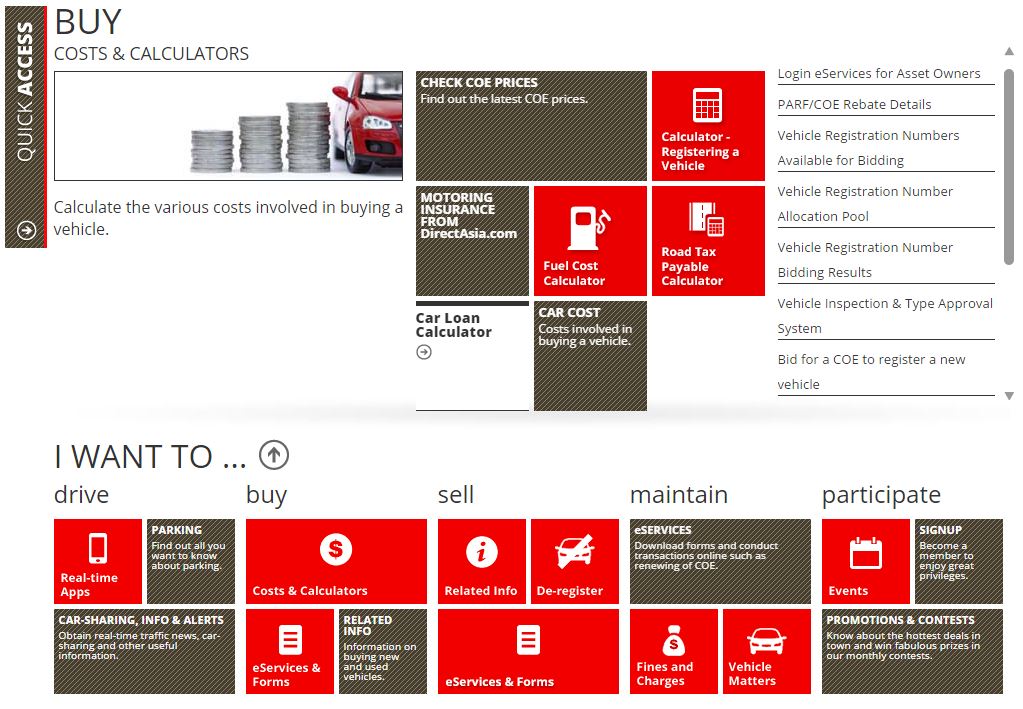Click the up-arrow next to I WANT TO

[274, 455]
